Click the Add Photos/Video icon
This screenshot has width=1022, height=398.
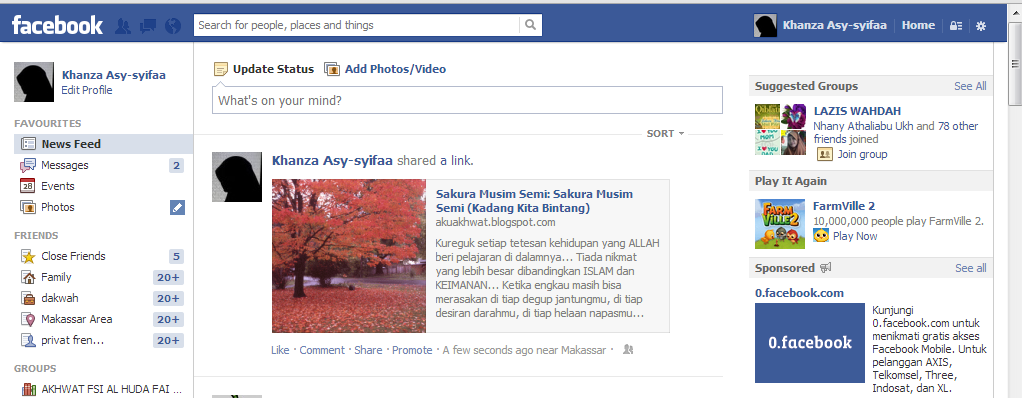click(x=332, y=69)
